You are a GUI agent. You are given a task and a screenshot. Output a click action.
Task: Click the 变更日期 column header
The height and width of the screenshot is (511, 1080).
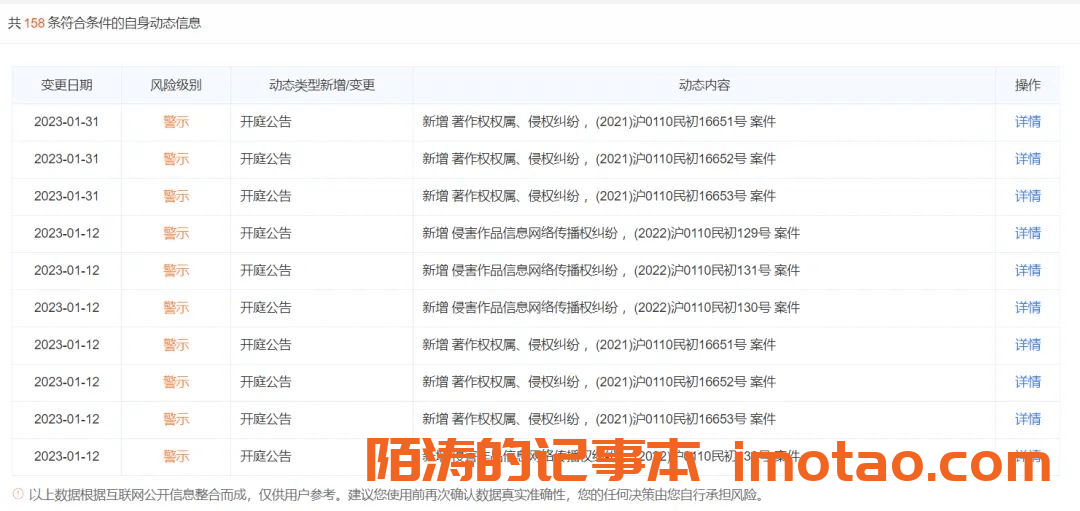pyautogui.click(x=66, y=85)
